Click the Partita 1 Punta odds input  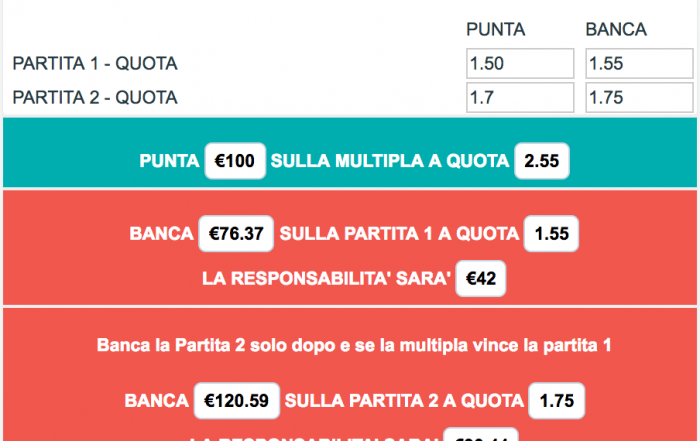[x=520, y=64]
